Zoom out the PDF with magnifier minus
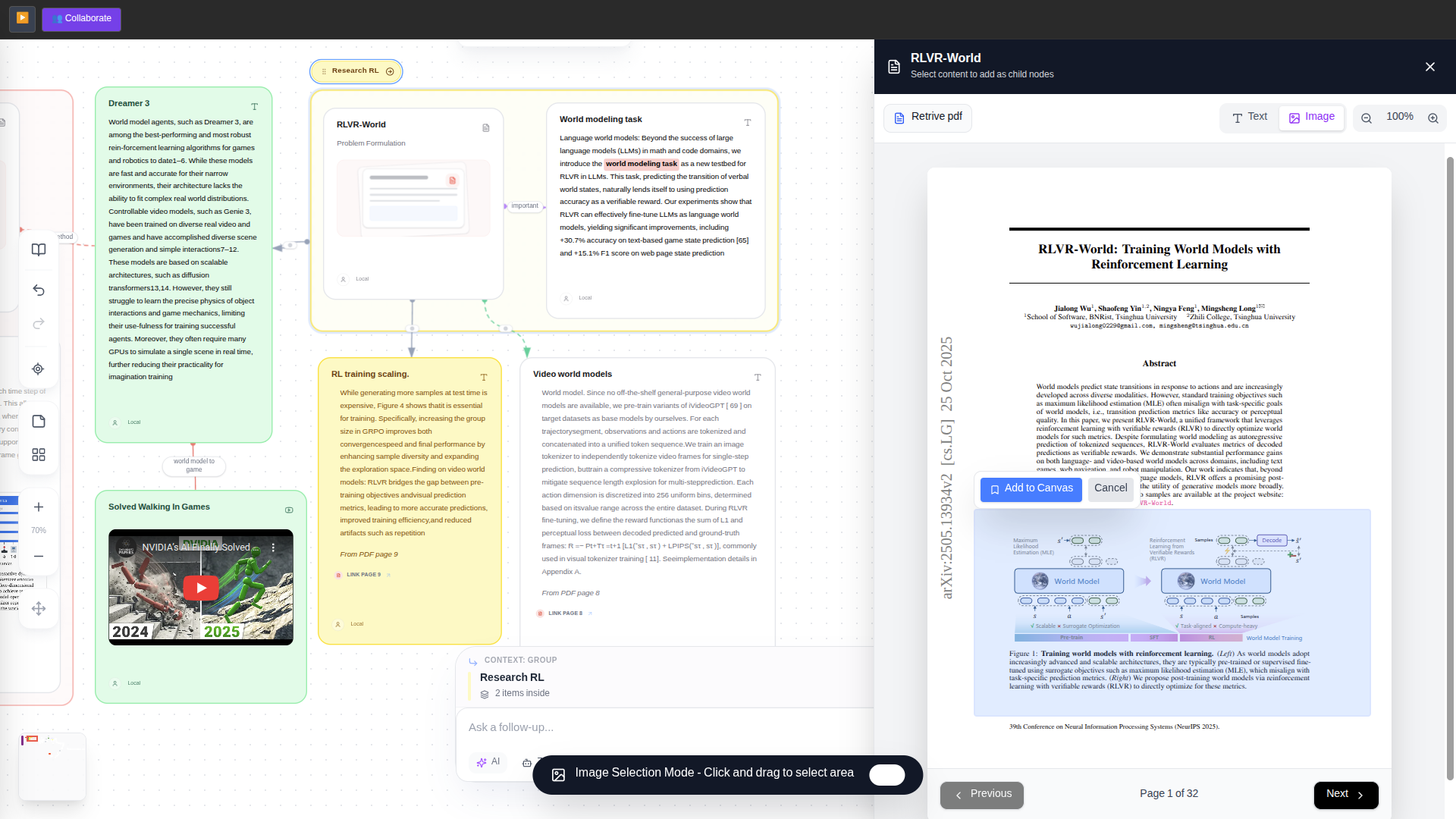Viewport: 1456px width, 819px height. pos(1367,118)
